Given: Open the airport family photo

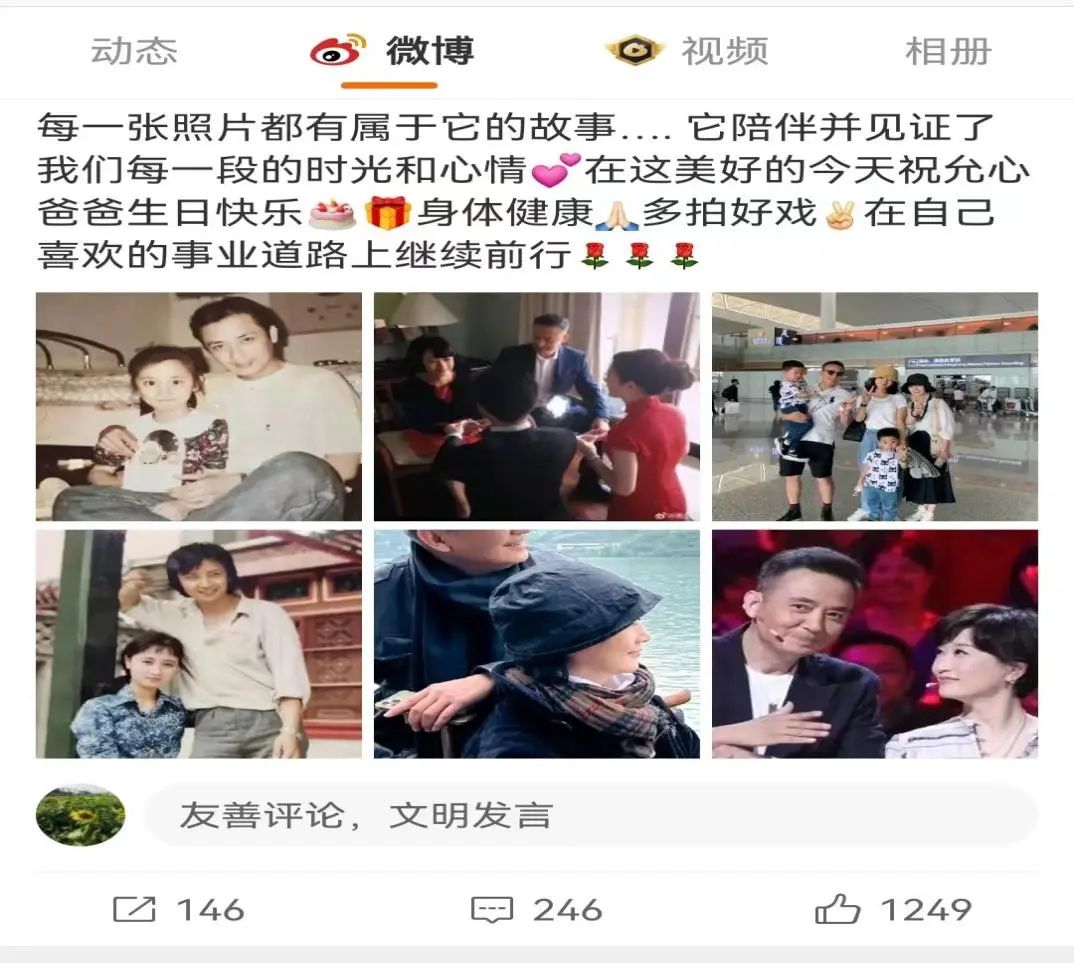Looking at the screenshot, I should click(x=875, y=407).
